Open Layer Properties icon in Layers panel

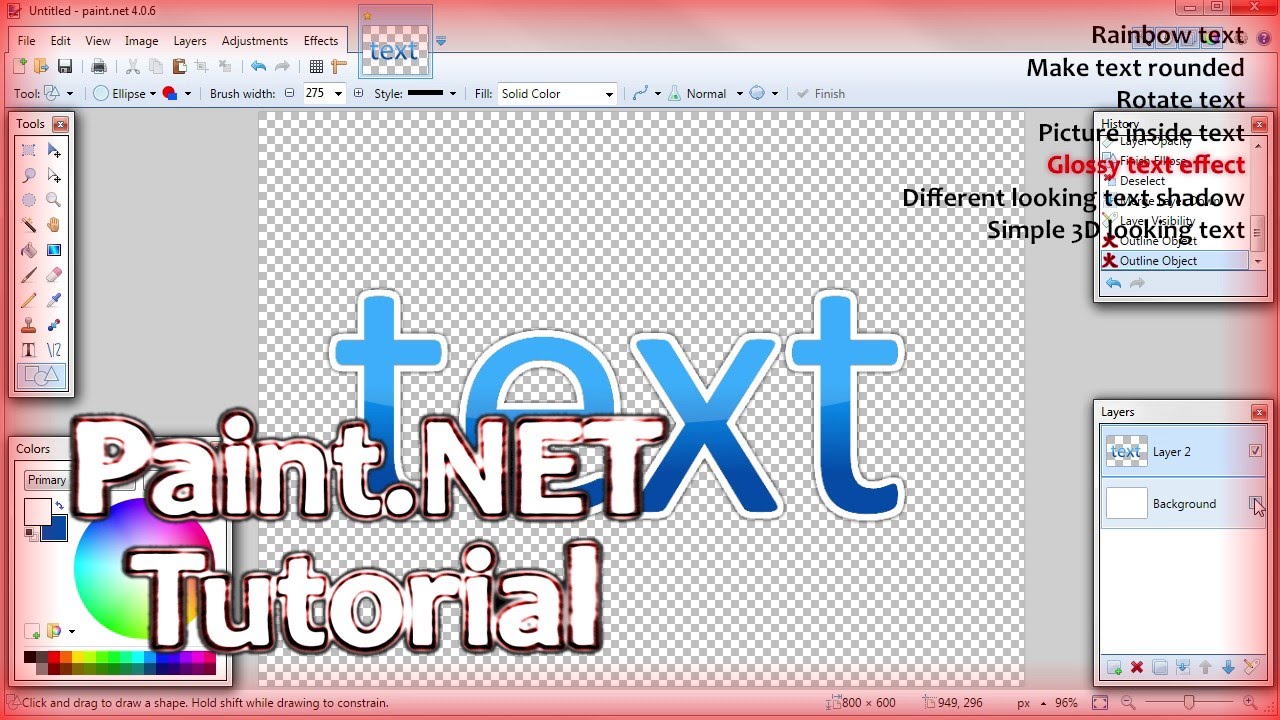[x=1251, y=667]
